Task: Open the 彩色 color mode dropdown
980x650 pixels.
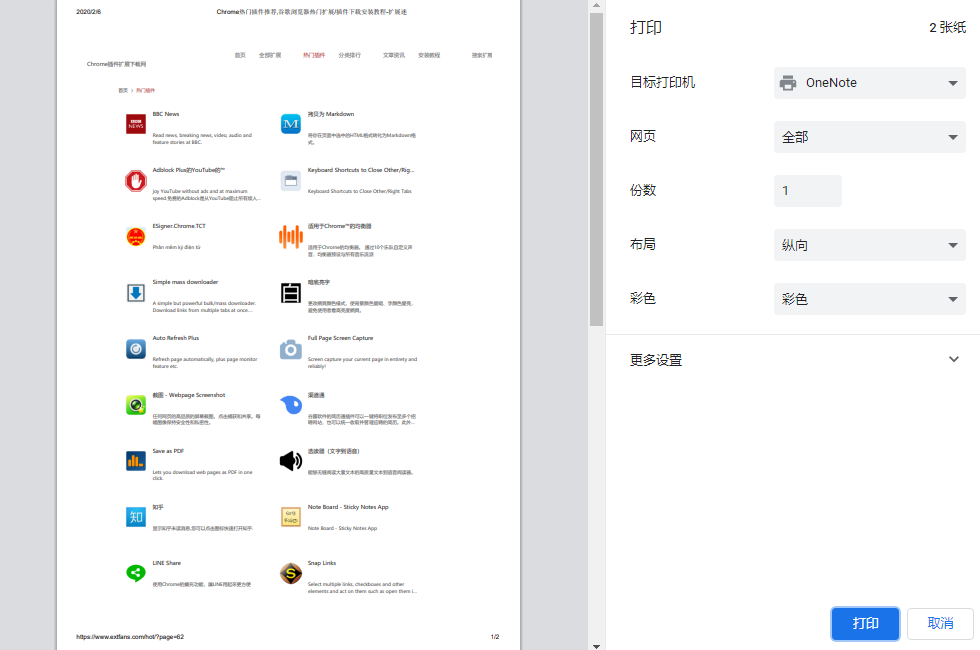Action: point(869,299)
